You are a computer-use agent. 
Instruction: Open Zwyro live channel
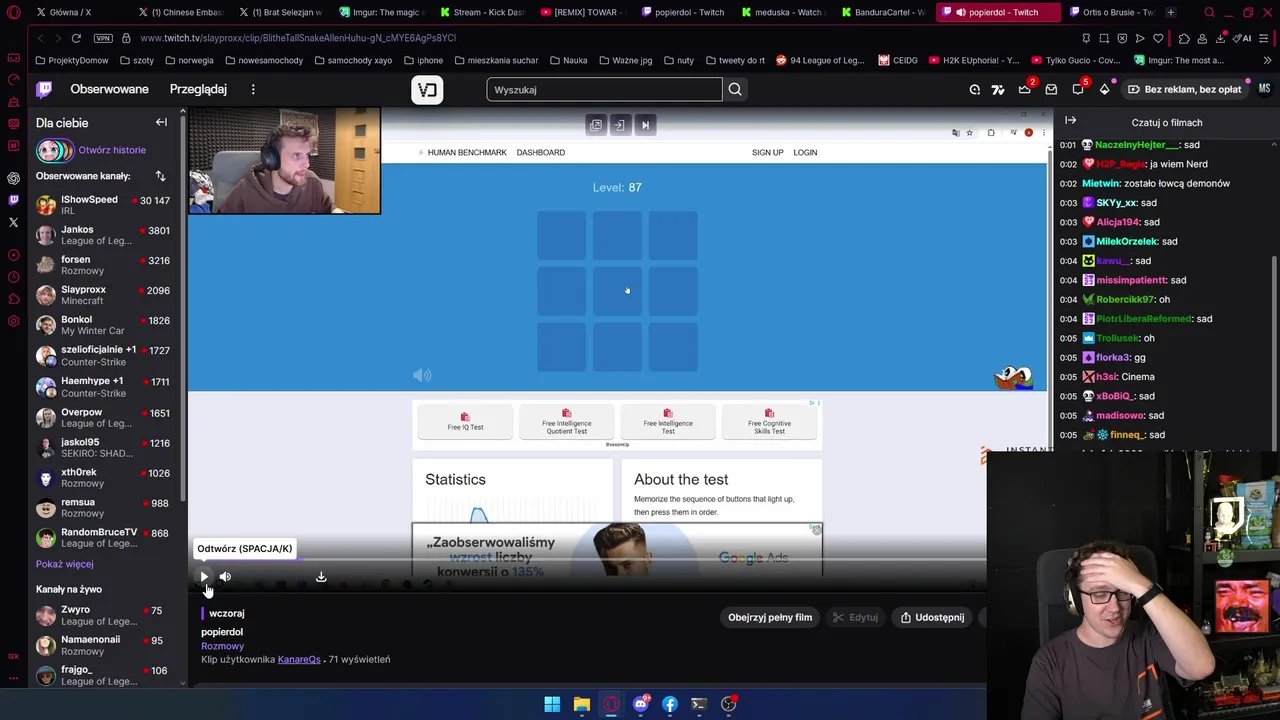104,615
